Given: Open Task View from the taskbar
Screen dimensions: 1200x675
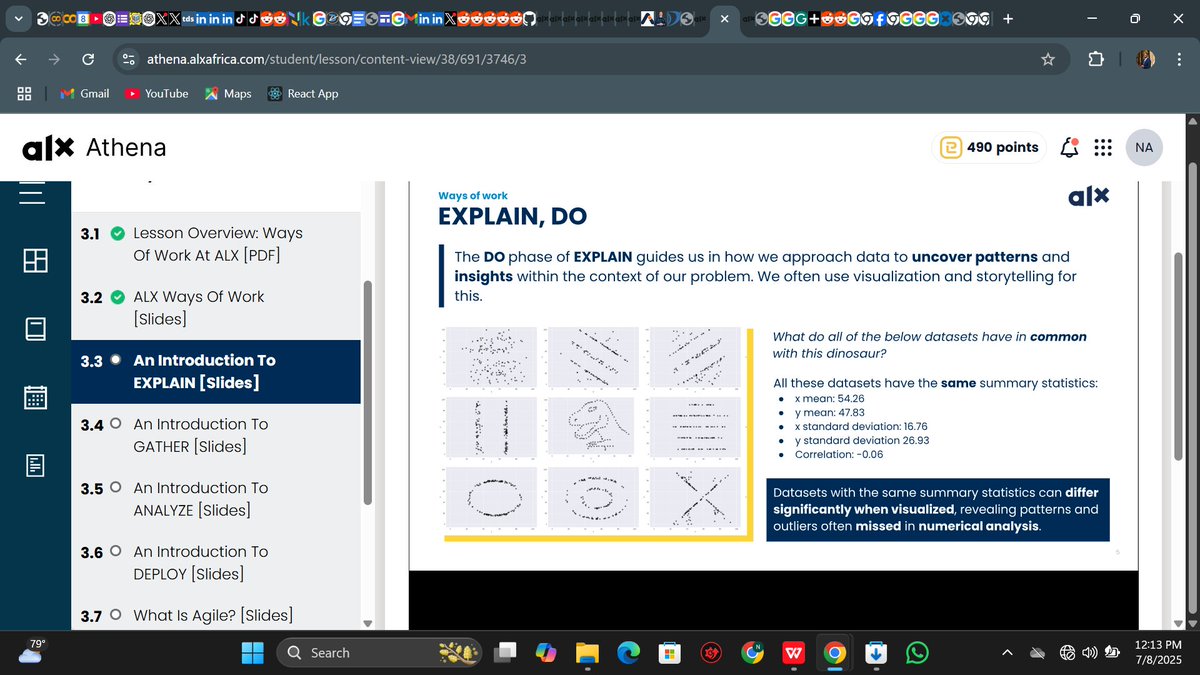Looking at the screenshot, I should [507, 652].
